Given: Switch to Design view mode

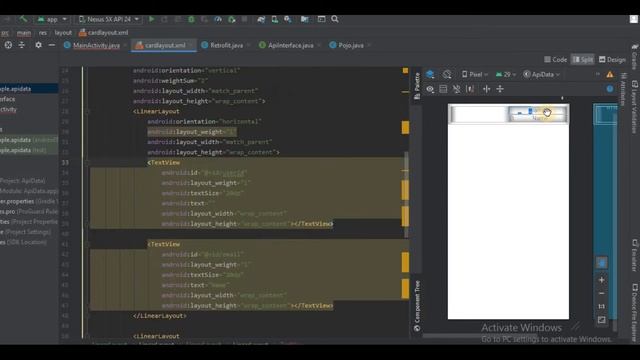Looking at the screenshot, I should tap(612, 60).
